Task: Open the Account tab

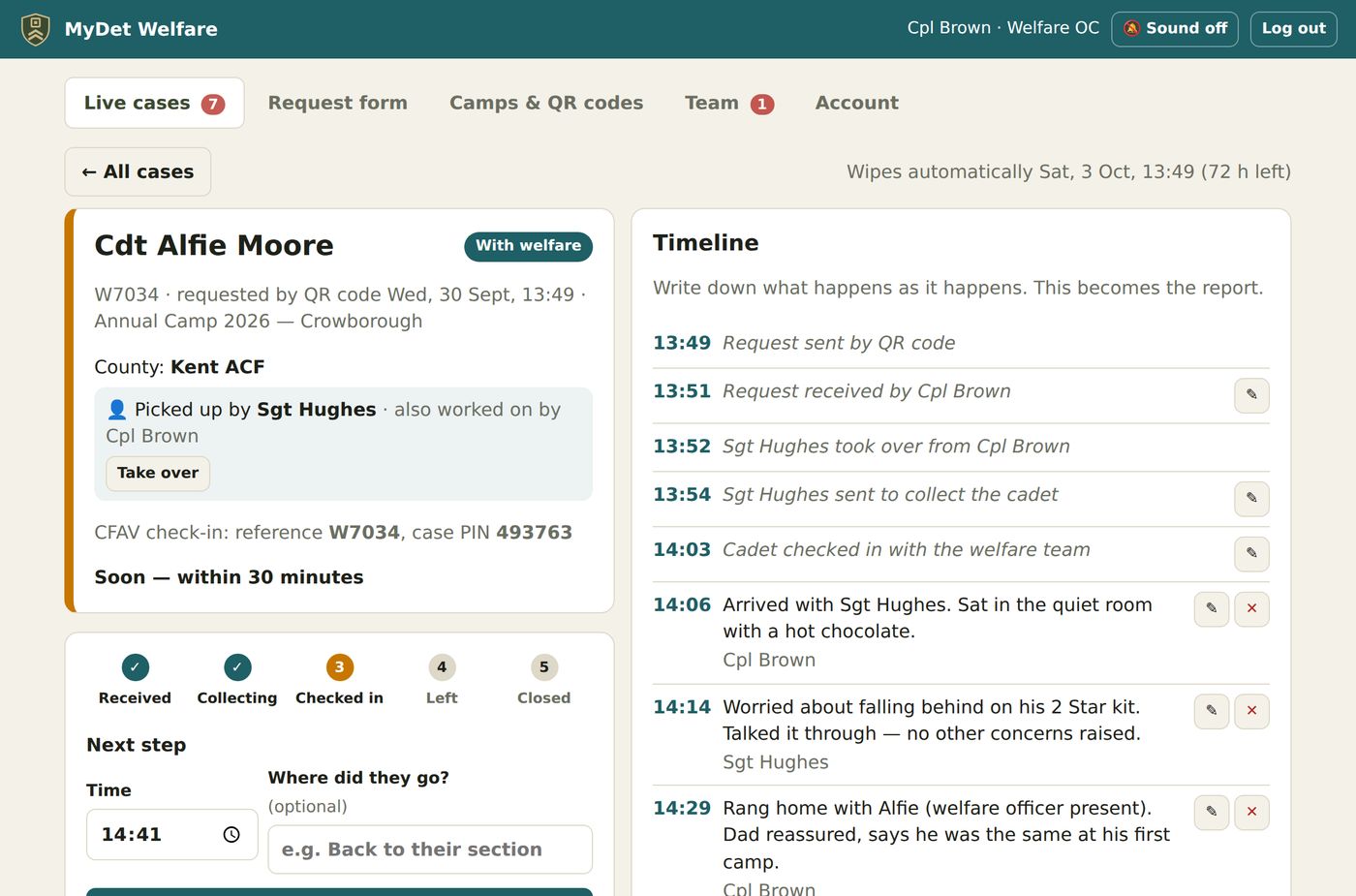Action: pyautogui.click(x=857, y=103)
